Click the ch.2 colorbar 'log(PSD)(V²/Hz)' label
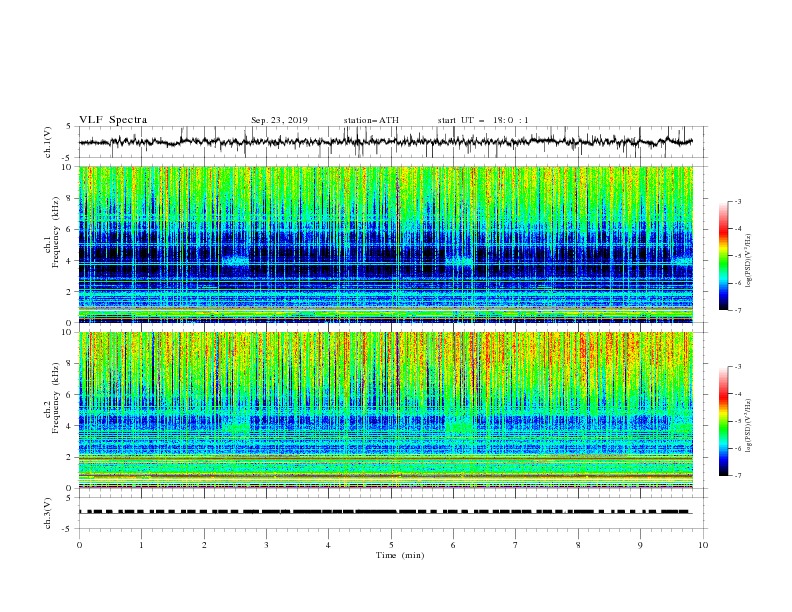Screen dimensions: 792x612 point(749,425)
